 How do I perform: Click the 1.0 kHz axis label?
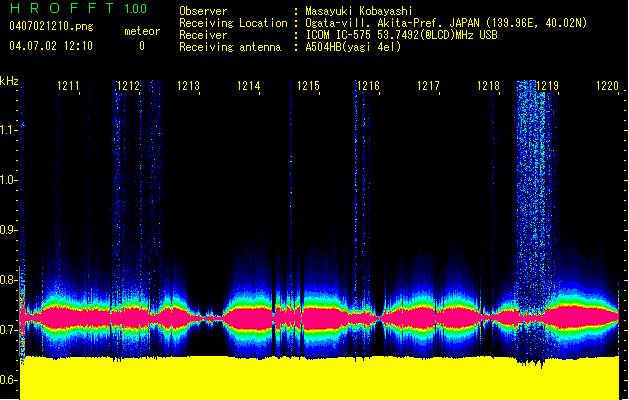click(x=9, y=180)
